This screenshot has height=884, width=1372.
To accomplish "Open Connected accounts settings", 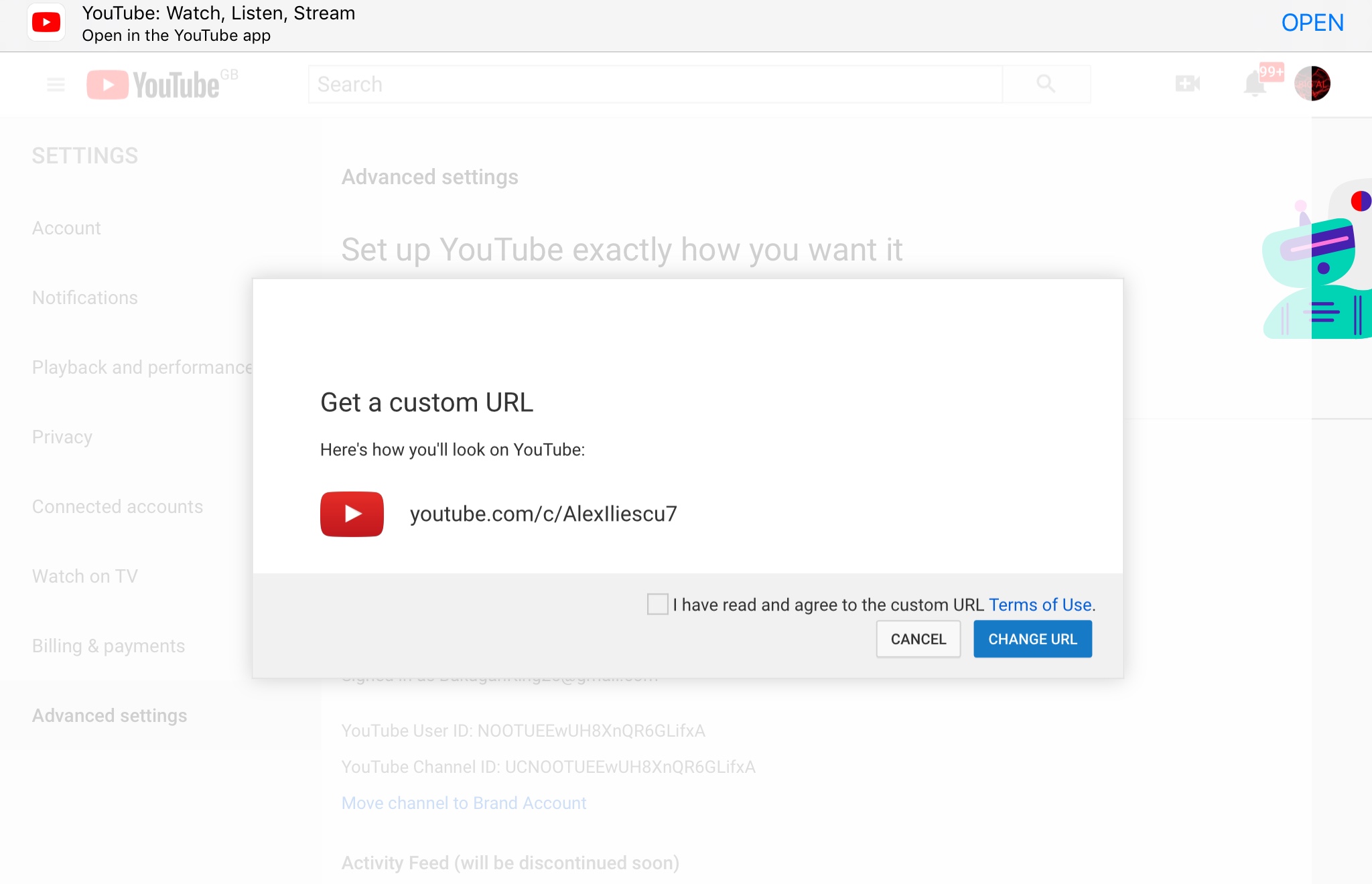I will click(117, 507).
